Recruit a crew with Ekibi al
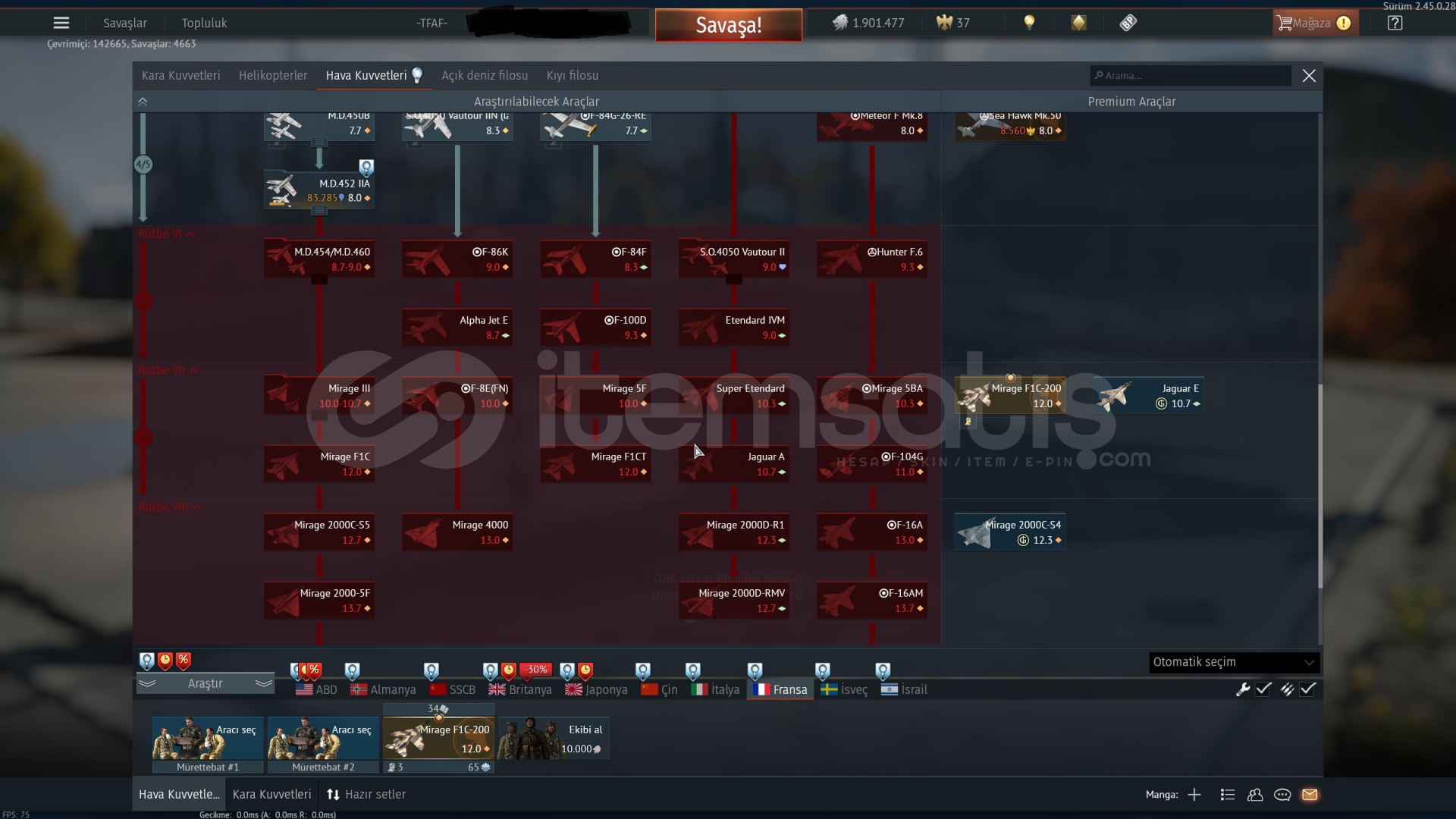Screen dimensions: 1456x819 (x=554, y=739)
